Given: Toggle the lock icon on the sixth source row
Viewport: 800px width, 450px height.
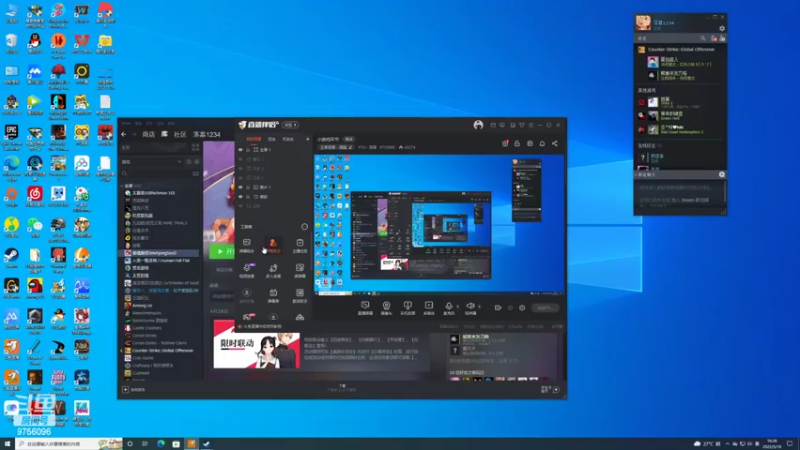Looking at the screenshot, I should pyautogui.click(x=248, y=196).
